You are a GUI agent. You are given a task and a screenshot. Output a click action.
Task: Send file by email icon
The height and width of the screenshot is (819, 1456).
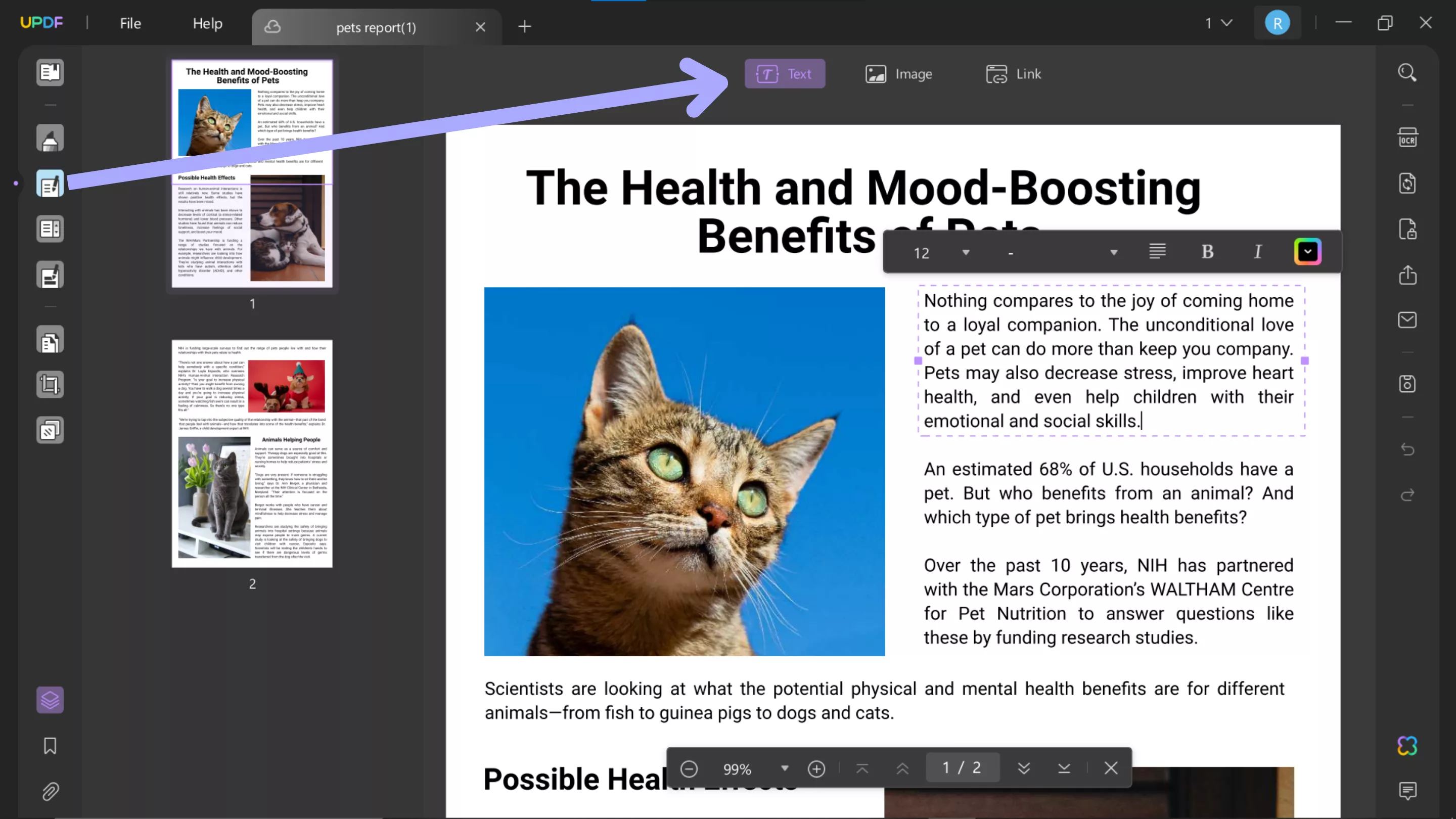1407,320
